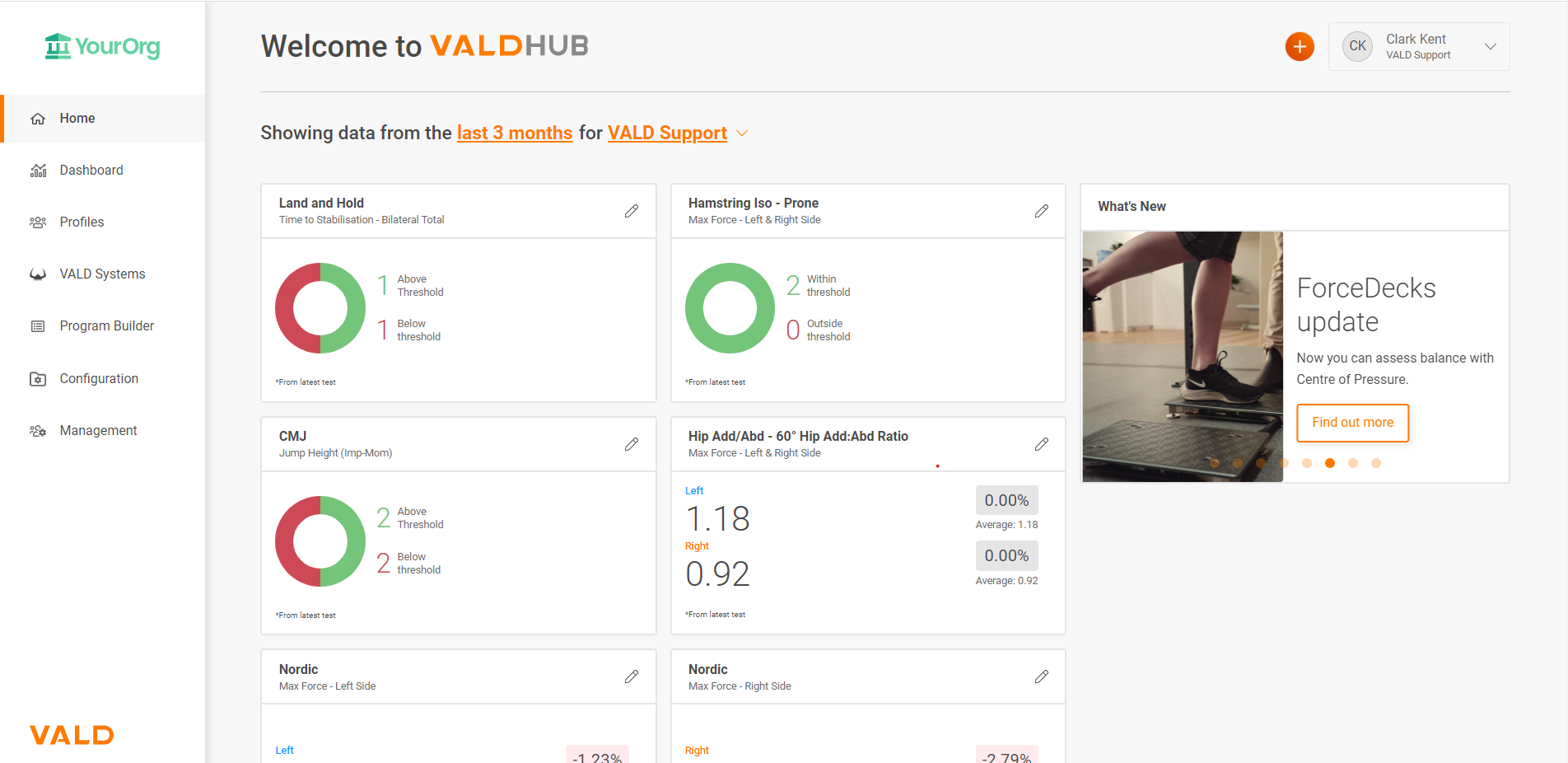1568x763 pixels.
Task: Open Program Builder
Action: (103, 326)
